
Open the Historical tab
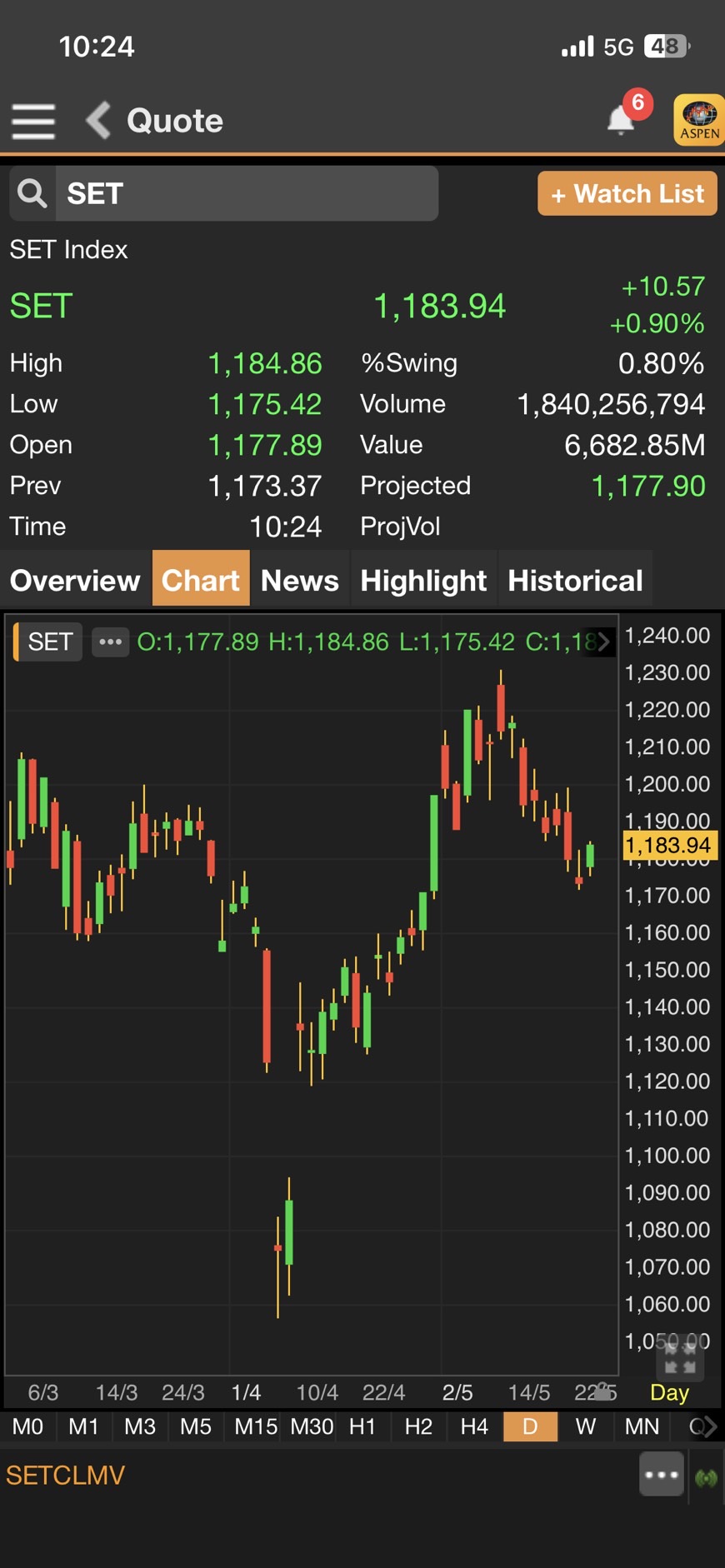click(575, 580)
